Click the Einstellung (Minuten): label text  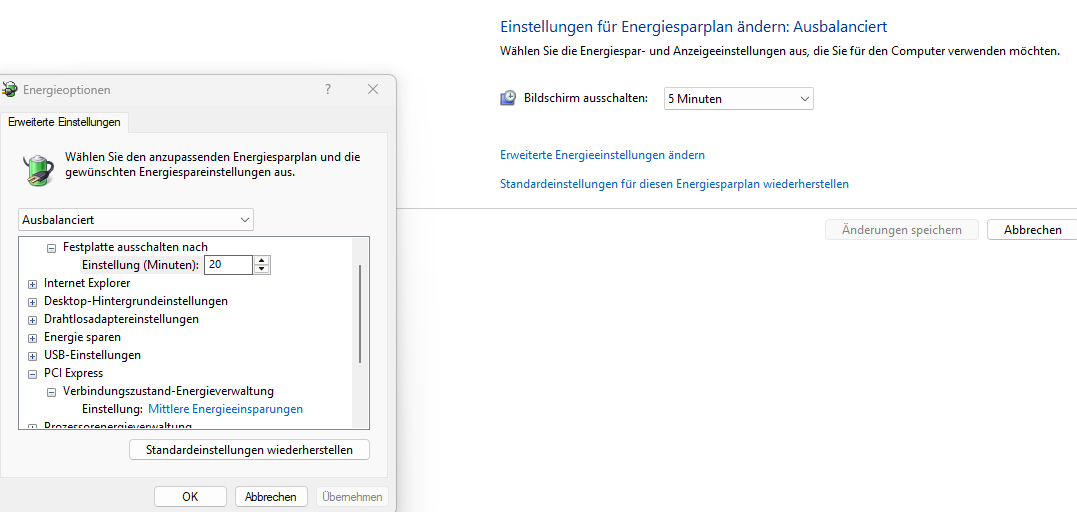pyautogui.click(x=141, y=265)
